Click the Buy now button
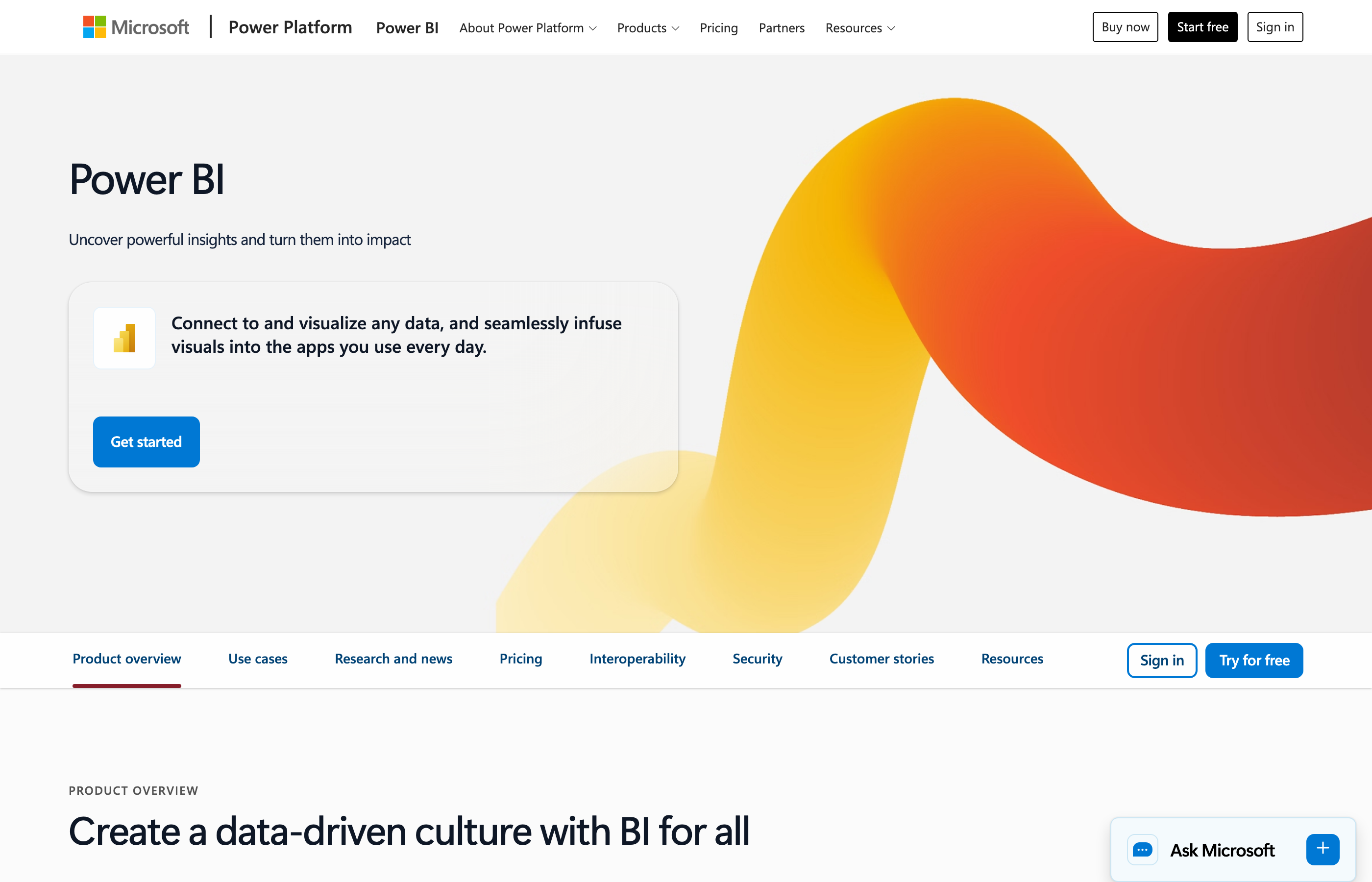The width and height of the screenshot is (1372, 882). 1125,27
